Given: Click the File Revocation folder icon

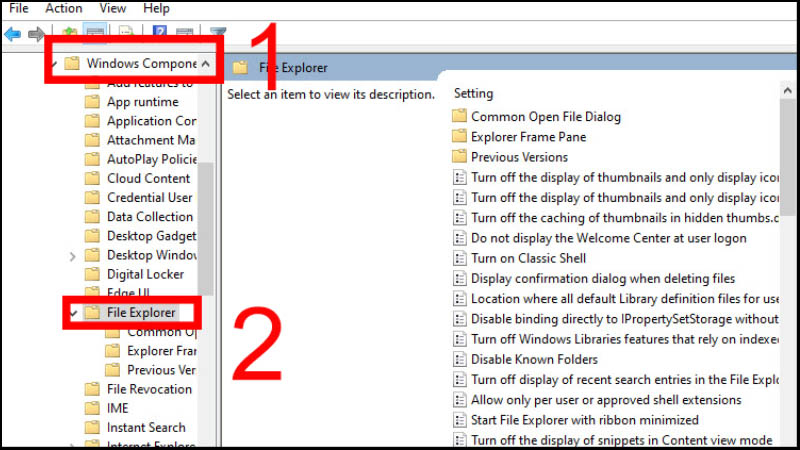Looking at the screenshot, I should point(92,389).
